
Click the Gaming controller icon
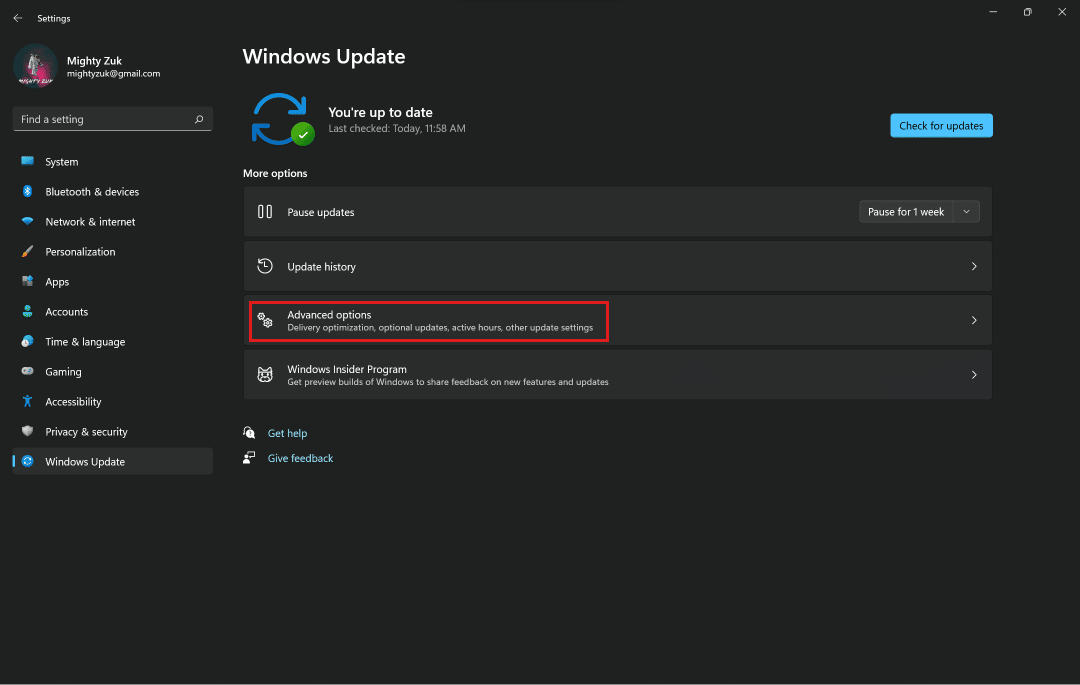point(28,371)
